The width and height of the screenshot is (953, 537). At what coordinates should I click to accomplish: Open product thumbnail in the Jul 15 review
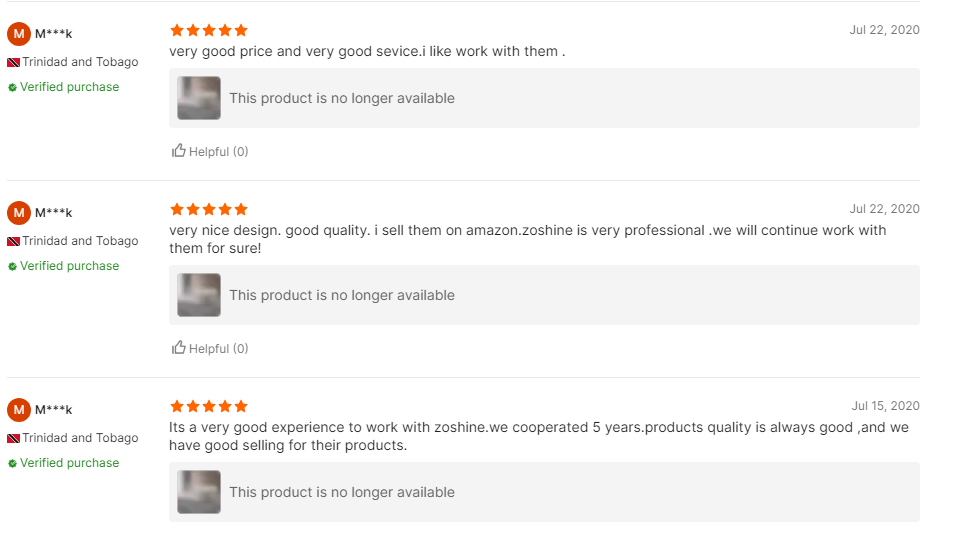pyautogui.click(x=199, y=492)
